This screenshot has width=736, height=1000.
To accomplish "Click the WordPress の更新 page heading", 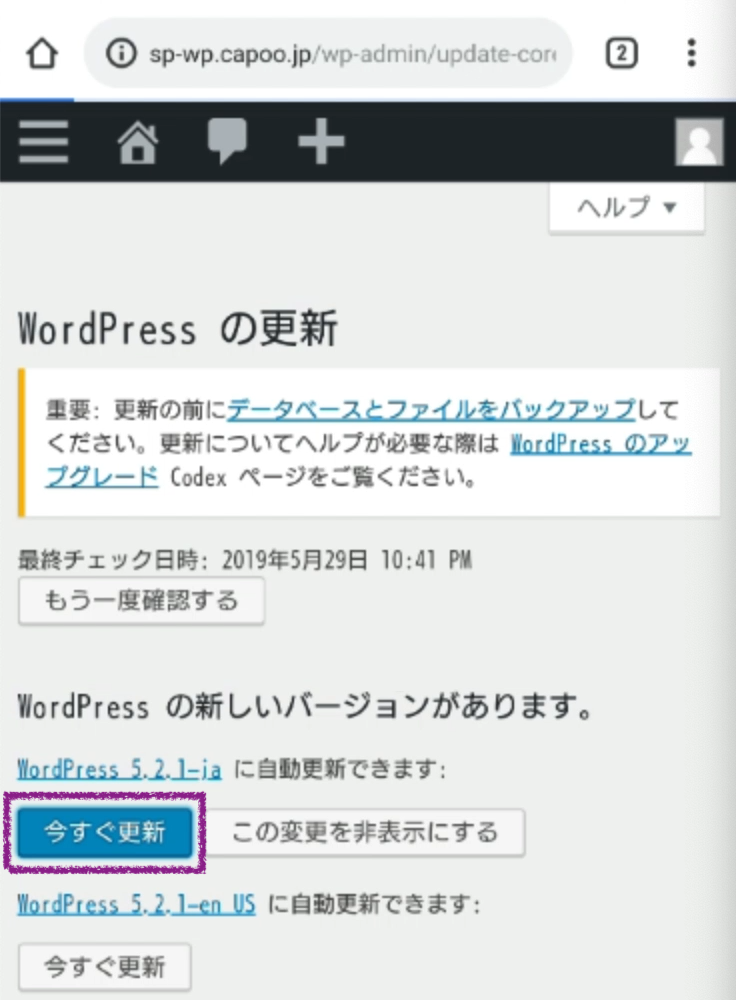I will click(x=178, y=329).
